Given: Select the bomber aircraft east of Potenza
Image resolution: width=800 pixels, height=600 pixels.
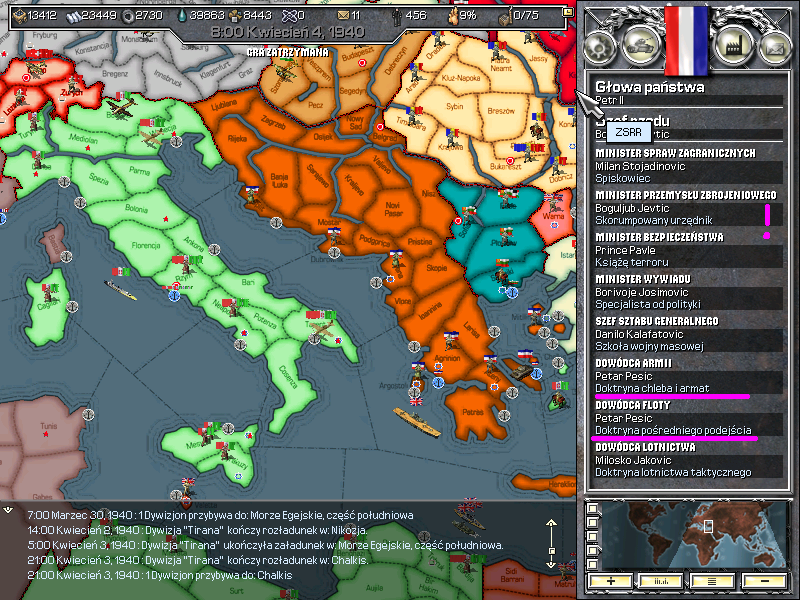Looking at the screenshot, I should (320, 329).
